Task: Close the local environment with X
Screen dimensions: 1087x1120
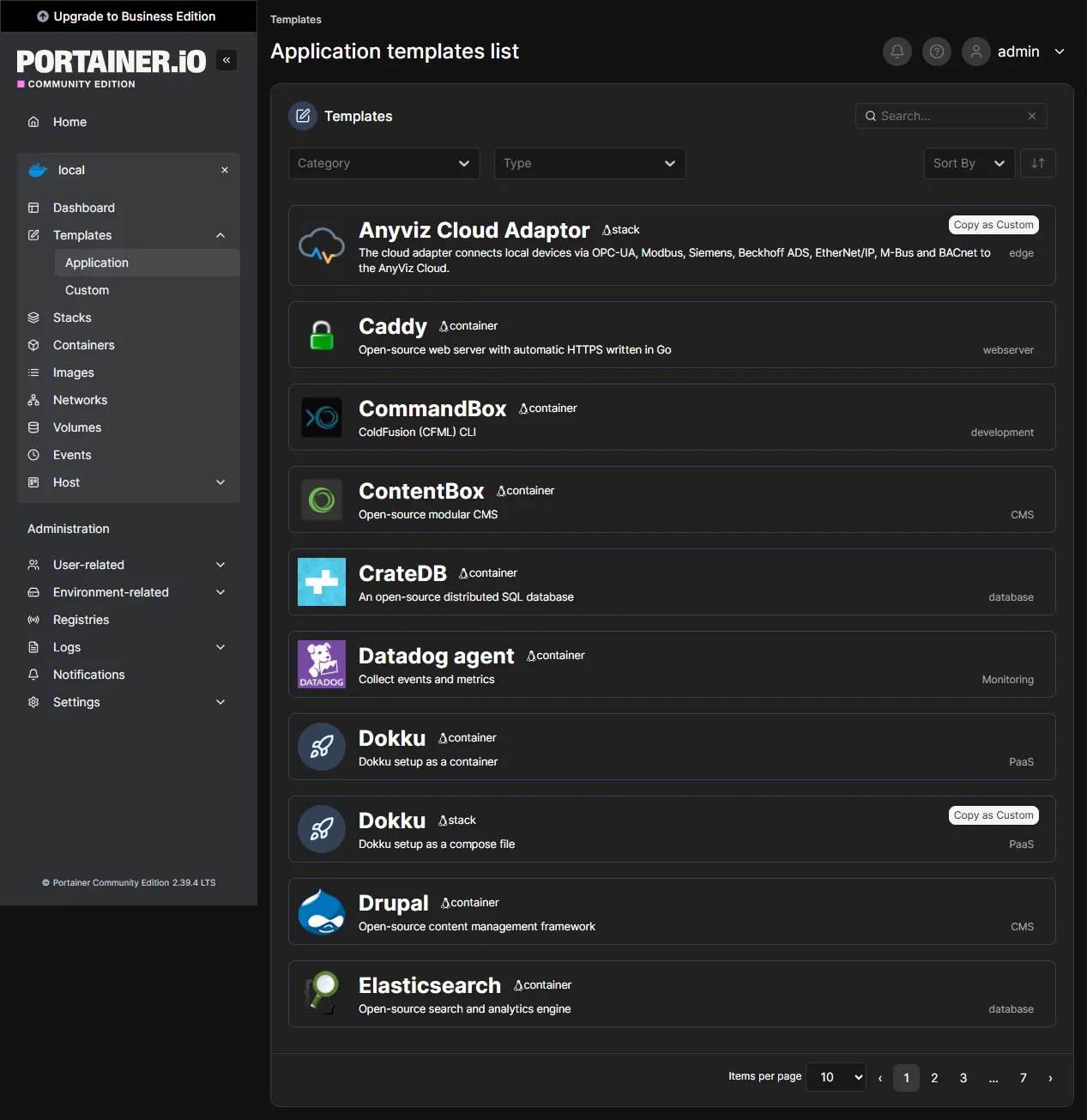Action: click(225, 170)
